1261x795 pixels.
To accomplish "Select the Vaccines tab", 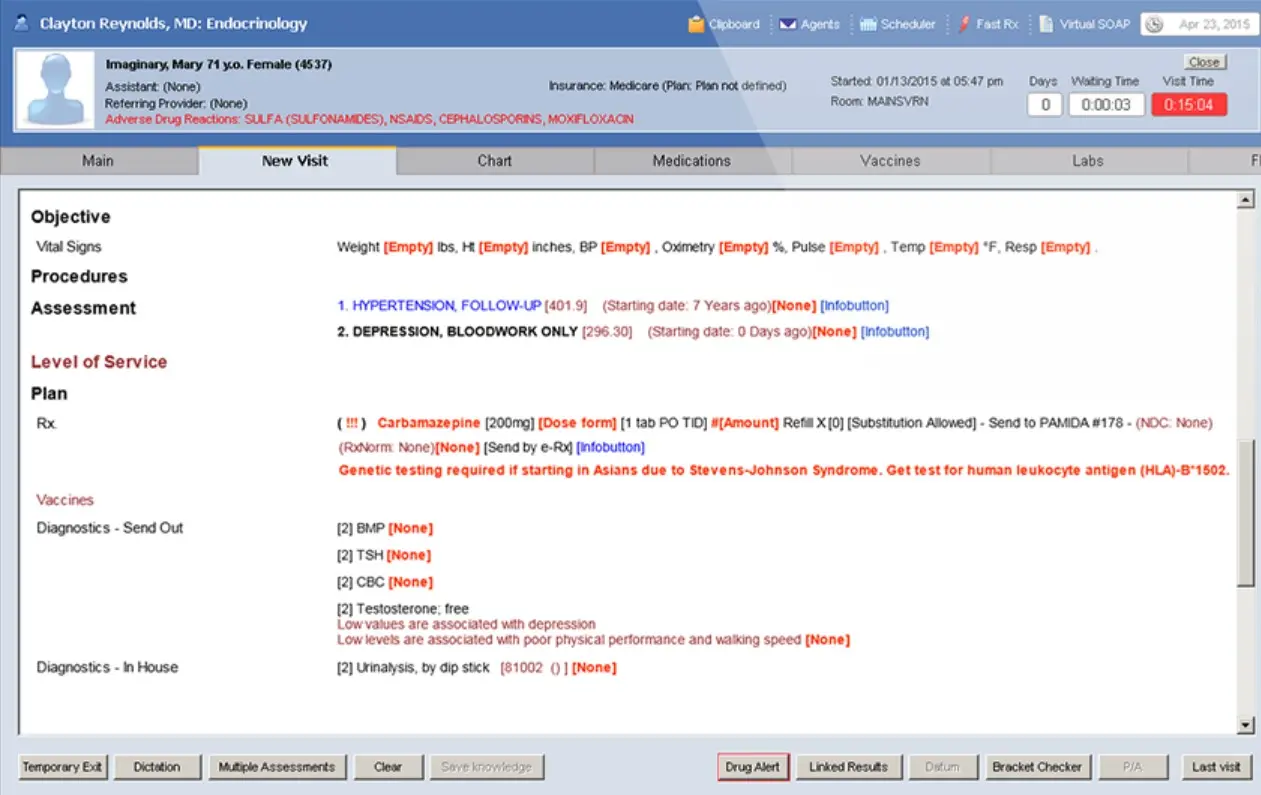I will [x=889, y=160].
